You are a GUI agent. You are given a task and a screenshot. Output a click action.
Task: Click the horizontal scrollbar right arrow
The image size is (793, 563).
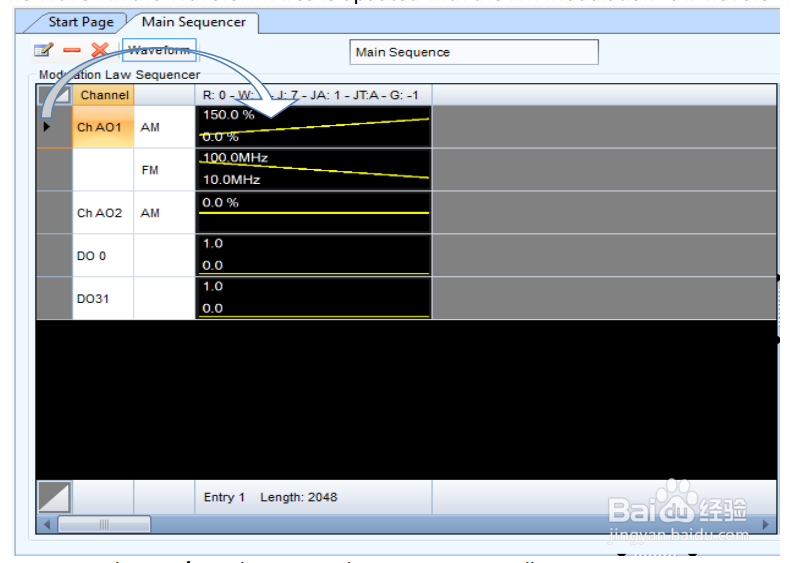[x=766, y=525]
